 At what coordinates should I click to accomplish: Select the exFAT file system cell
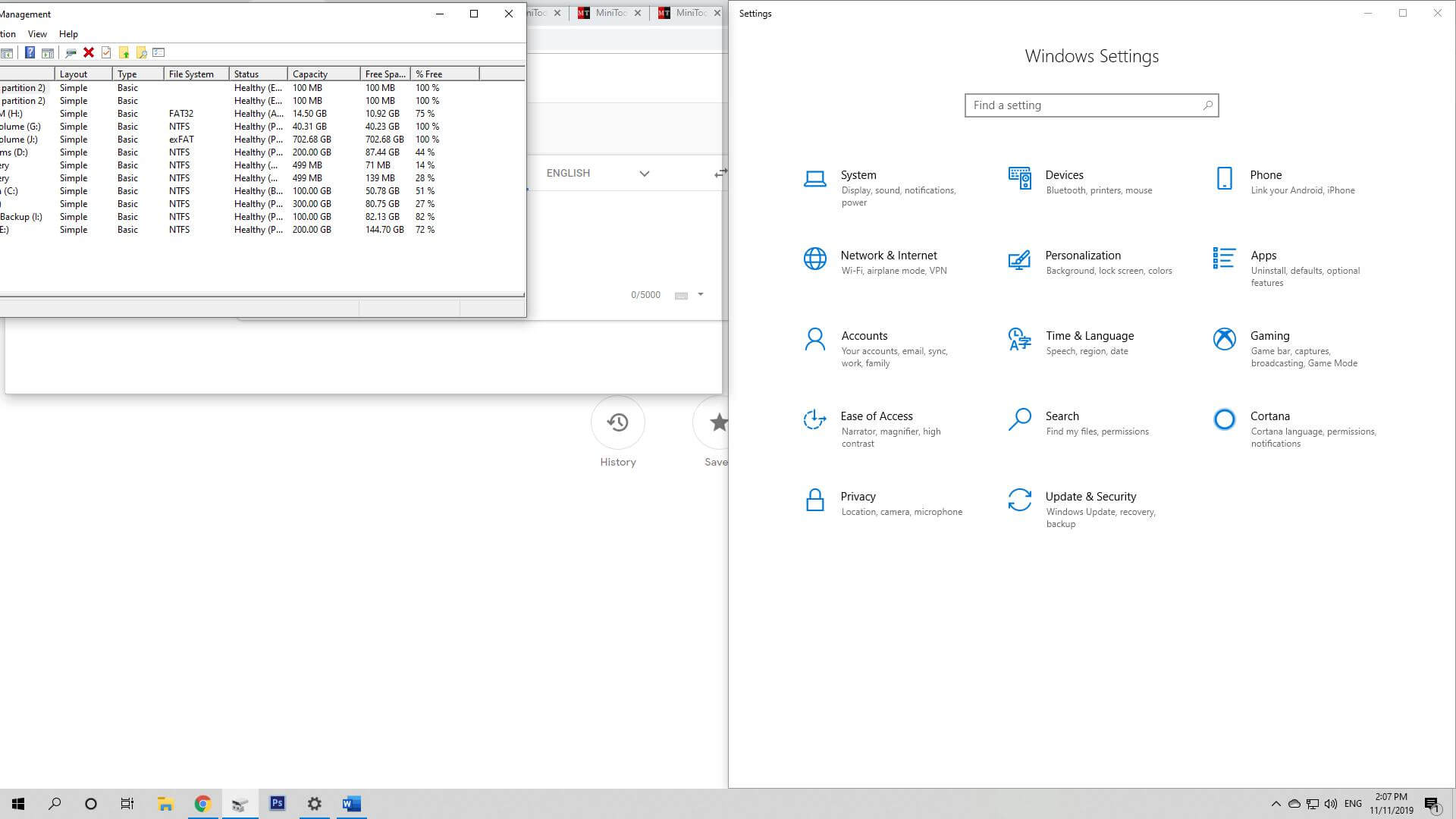181,140
